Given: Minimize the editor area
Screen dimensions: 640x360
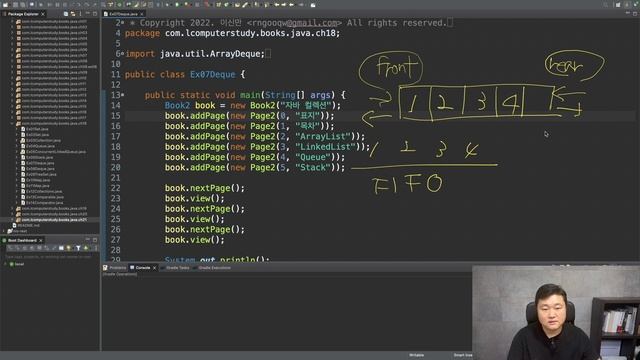Looking at the screenshot, I should (x=627, y=13).
